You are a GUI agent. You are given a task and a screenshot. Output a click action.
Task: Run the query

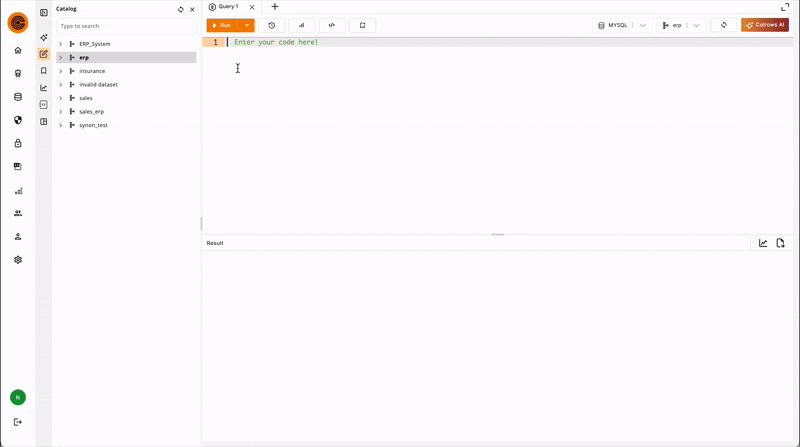(222, 25)
